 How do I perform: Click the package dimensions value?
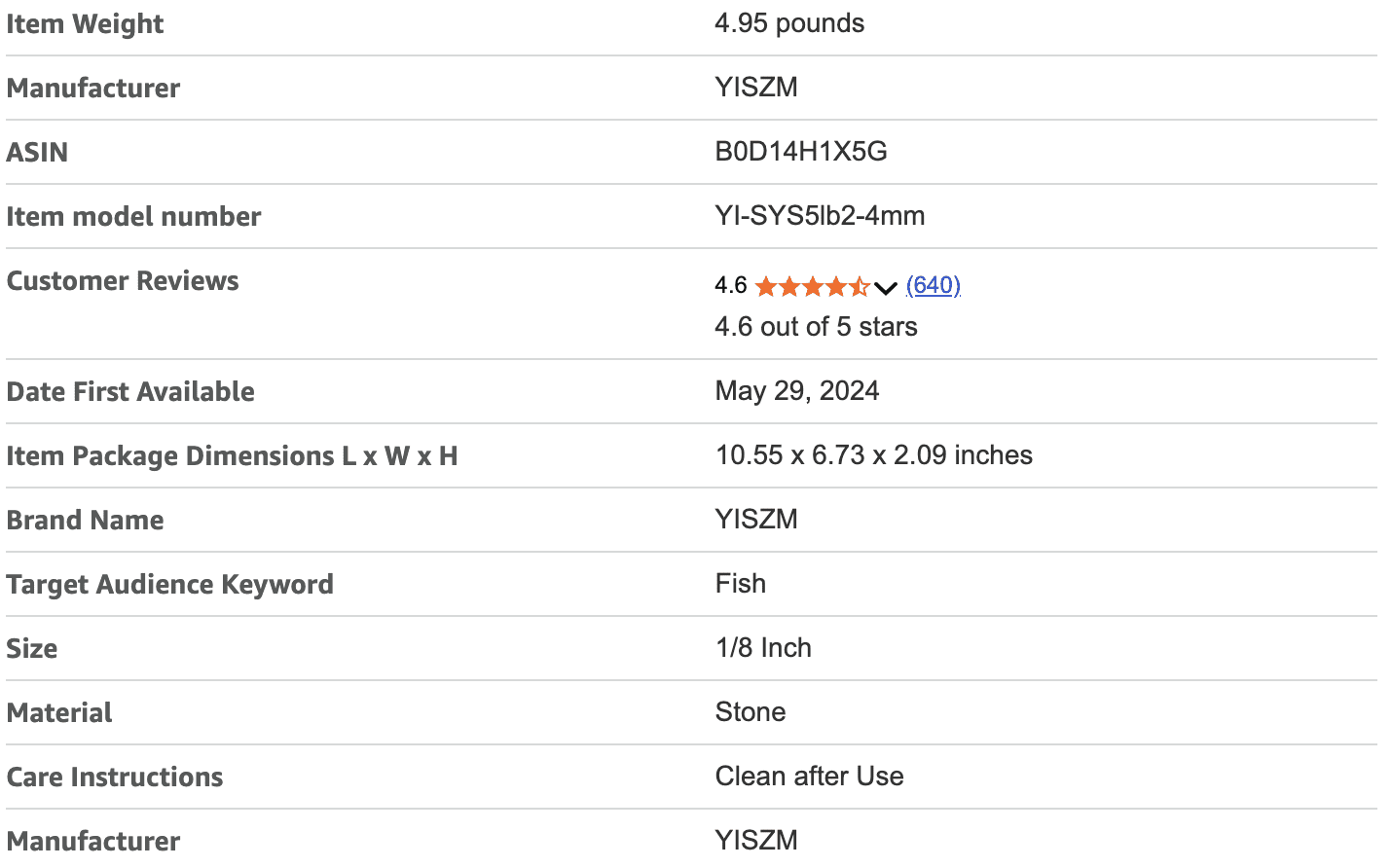(873, 455)
